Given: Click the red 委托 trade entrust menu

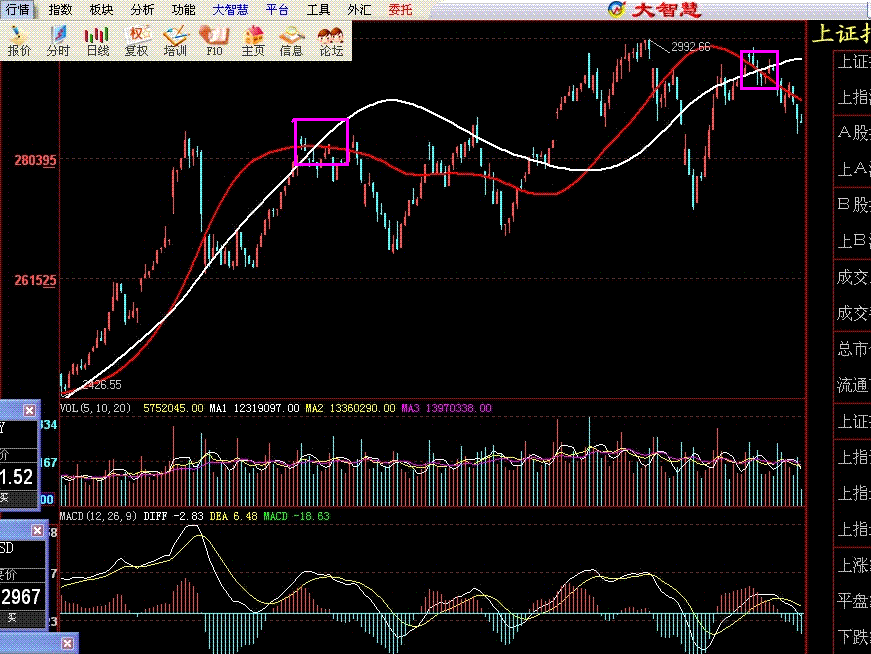Looking at the screenshot, I should click(x=398, y=9).
